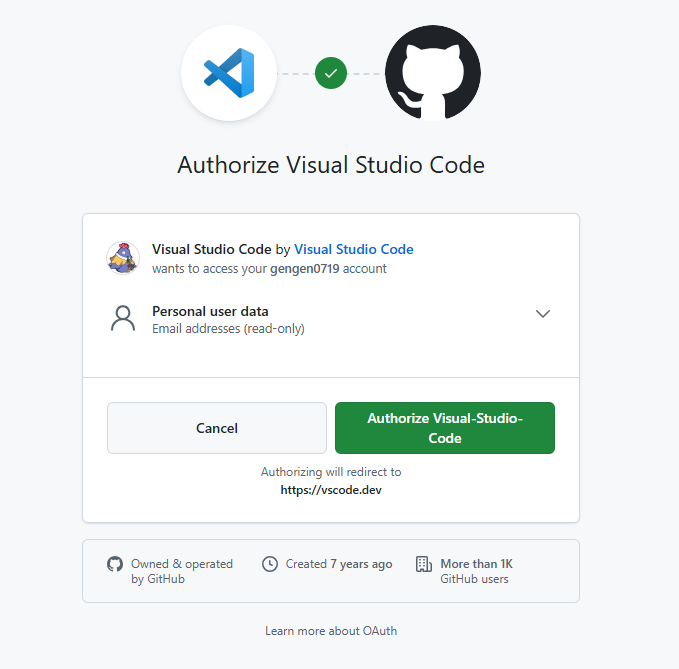
Task: Click Authorize Visual Studio Code page heading
Action: pos(331,165)
